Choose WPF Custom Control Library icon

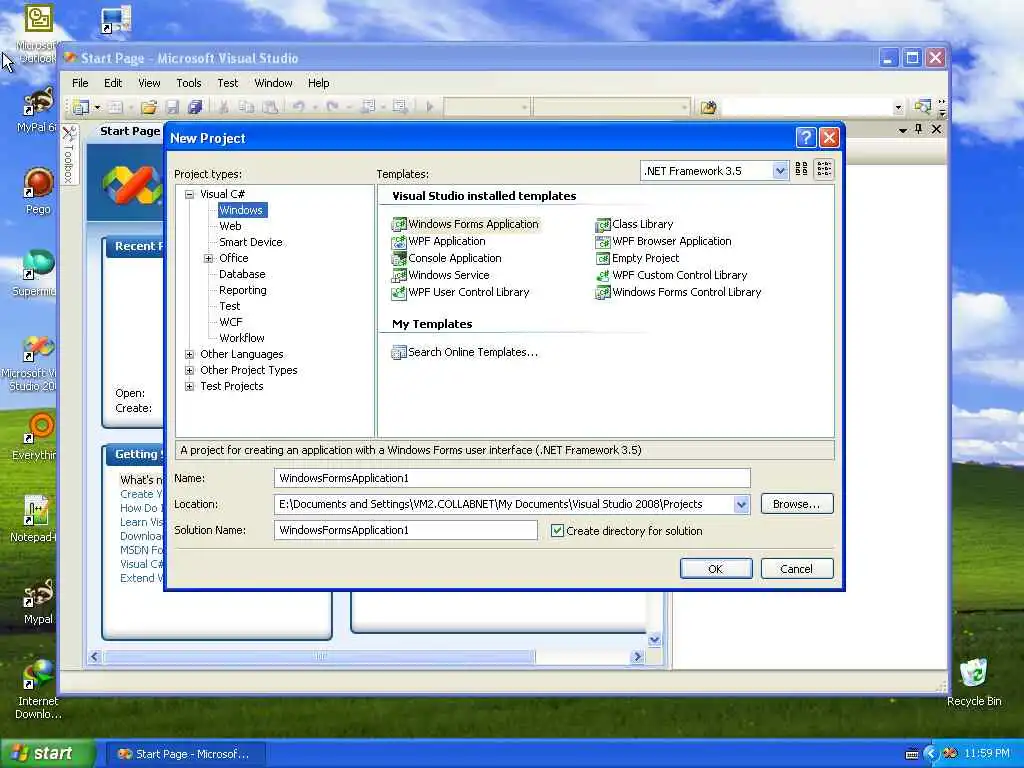(x=602, y=276)
